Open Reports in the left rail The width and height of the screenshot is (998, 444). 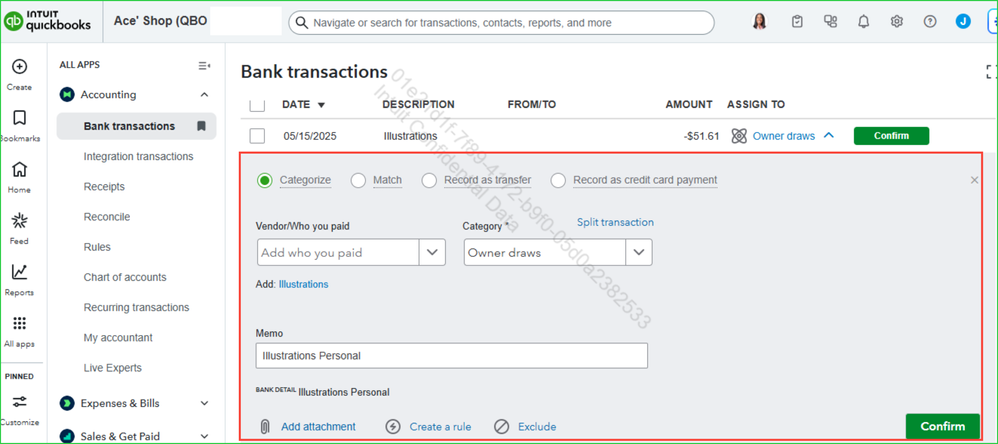coord(20,280)
